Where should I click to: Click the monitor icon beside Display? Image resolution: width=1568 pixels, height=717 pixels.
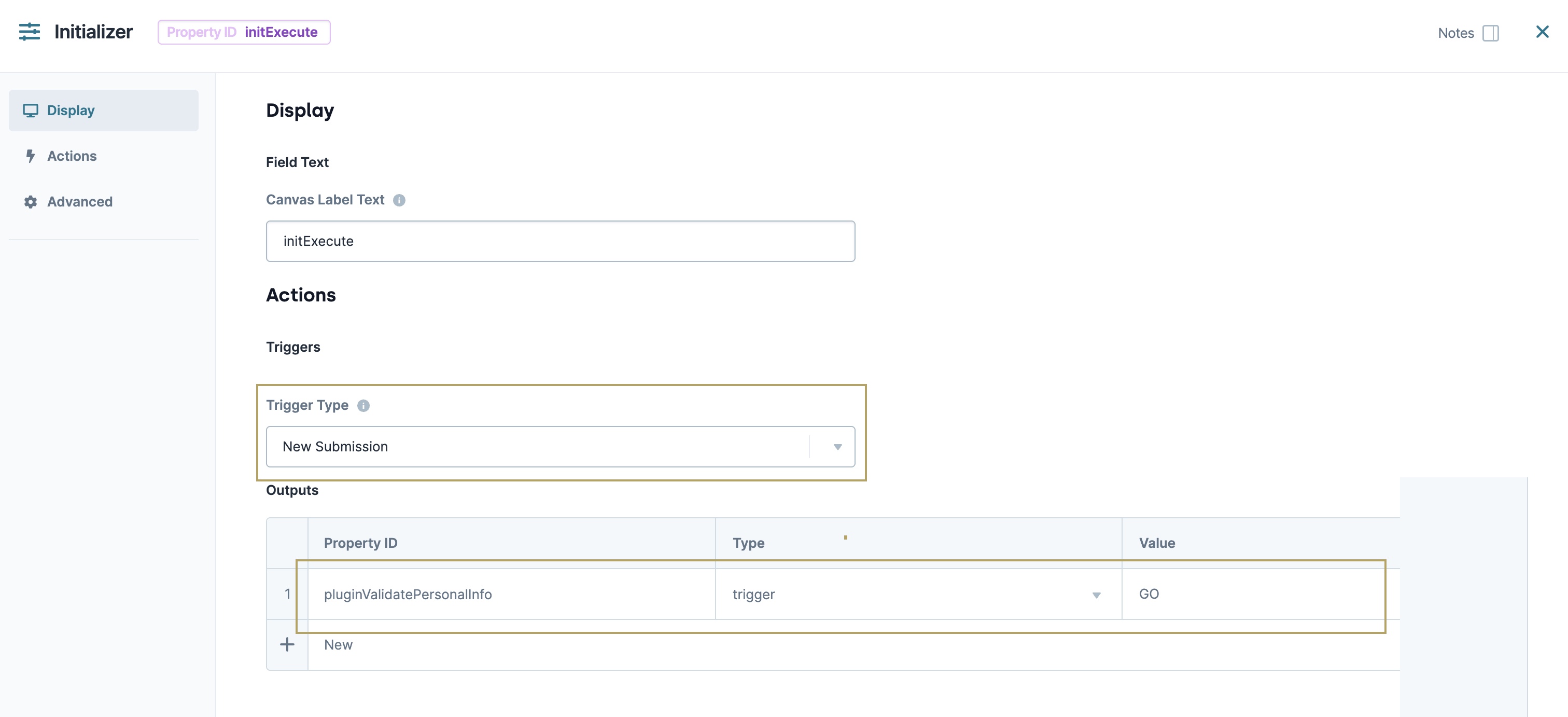[31, 111]
